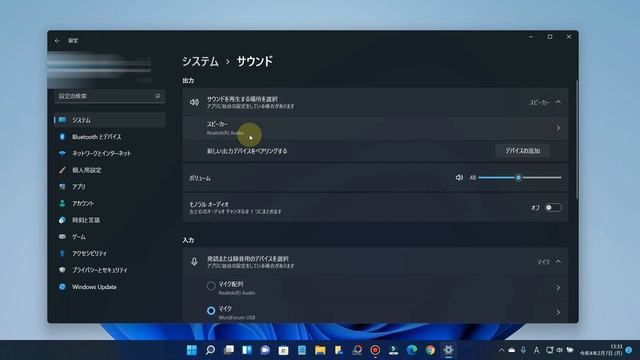Click the Settings gear on the taskbar
The image size is (640, 360).
[x=449, y=350]
